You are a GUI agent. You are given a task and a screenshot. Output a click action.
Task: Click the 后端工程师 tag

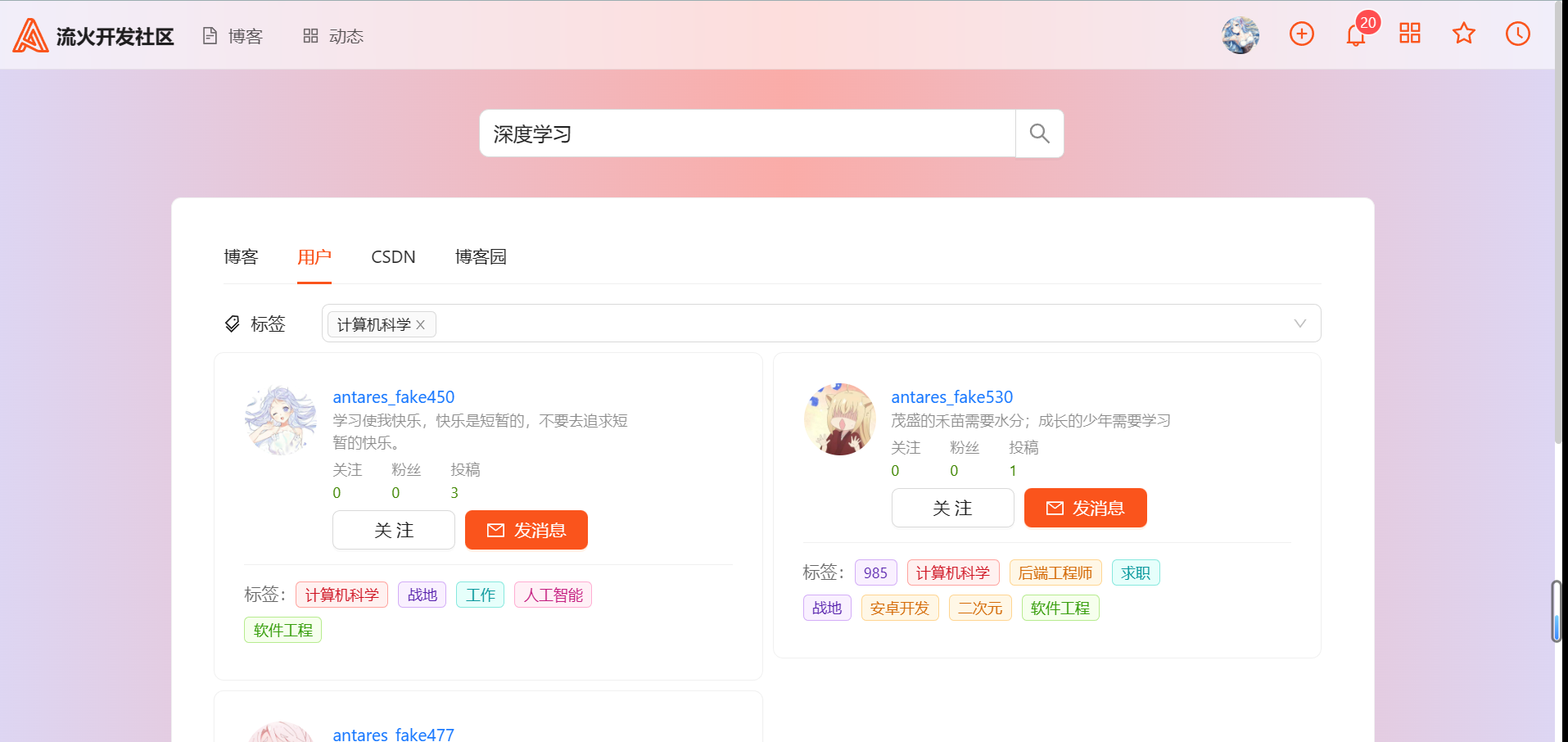[x=1055, y=572]
